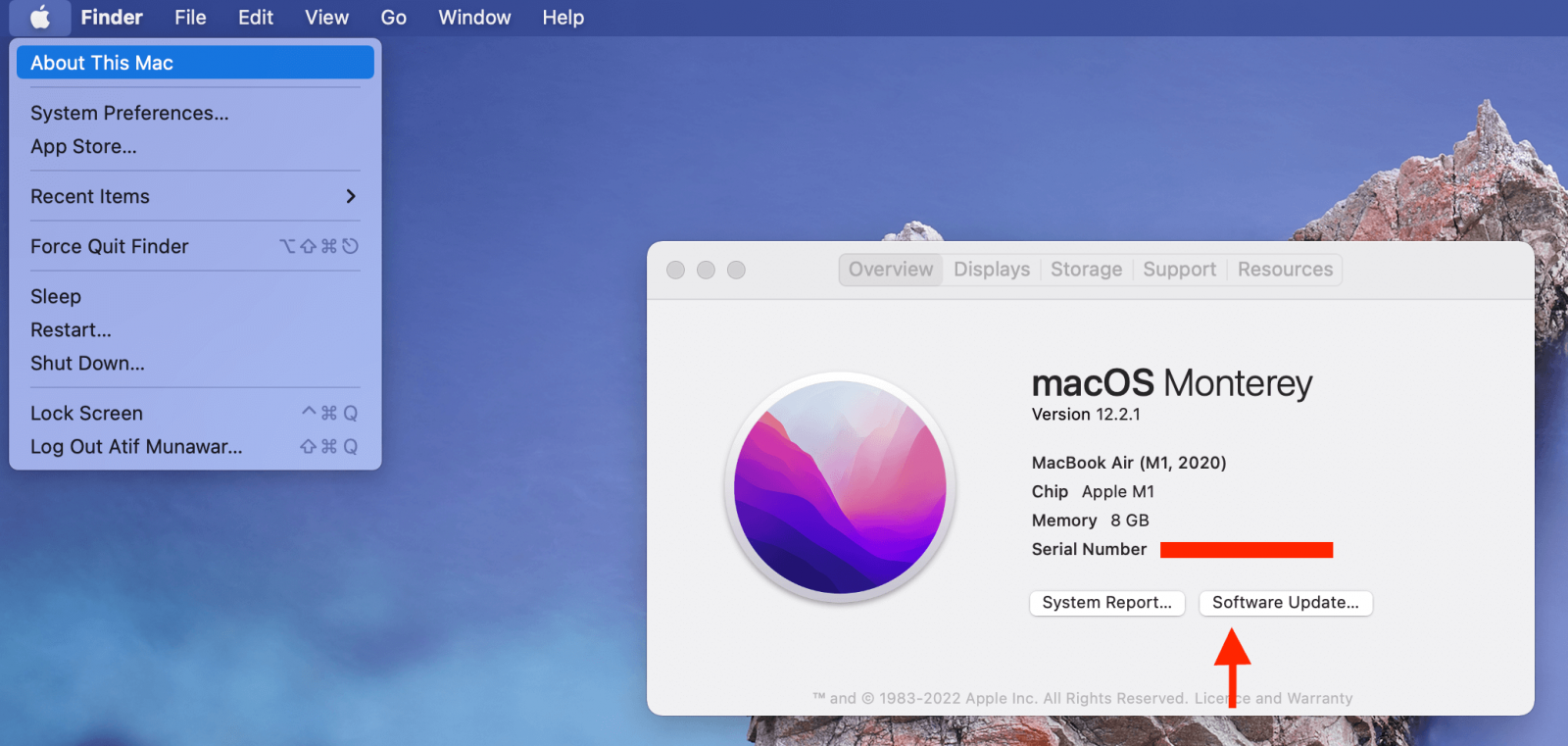Open the Go menu in menu bar
The image size is (1568, 746).
point(393,18)
